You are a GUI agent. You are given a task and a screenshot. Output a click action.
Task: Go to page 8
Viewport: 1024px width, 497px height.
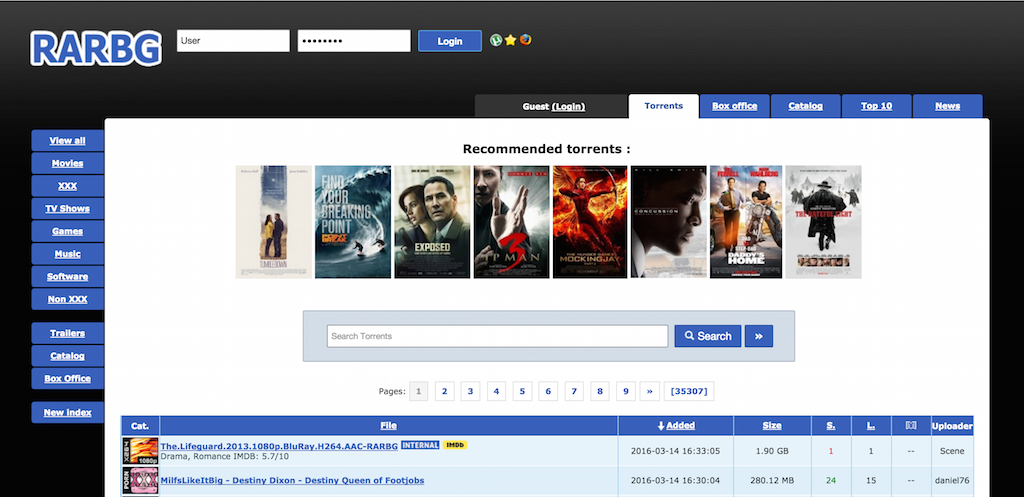tap(600, 391)
